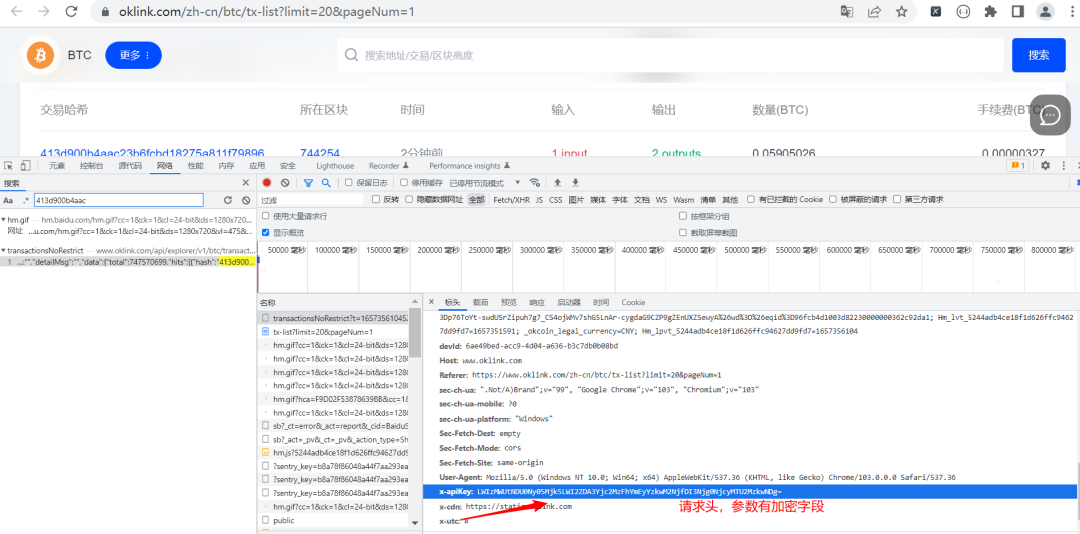Open the 响应 request detail tab
The height and width of the screenshot is (534, 1080).
(x=537, y=302)
